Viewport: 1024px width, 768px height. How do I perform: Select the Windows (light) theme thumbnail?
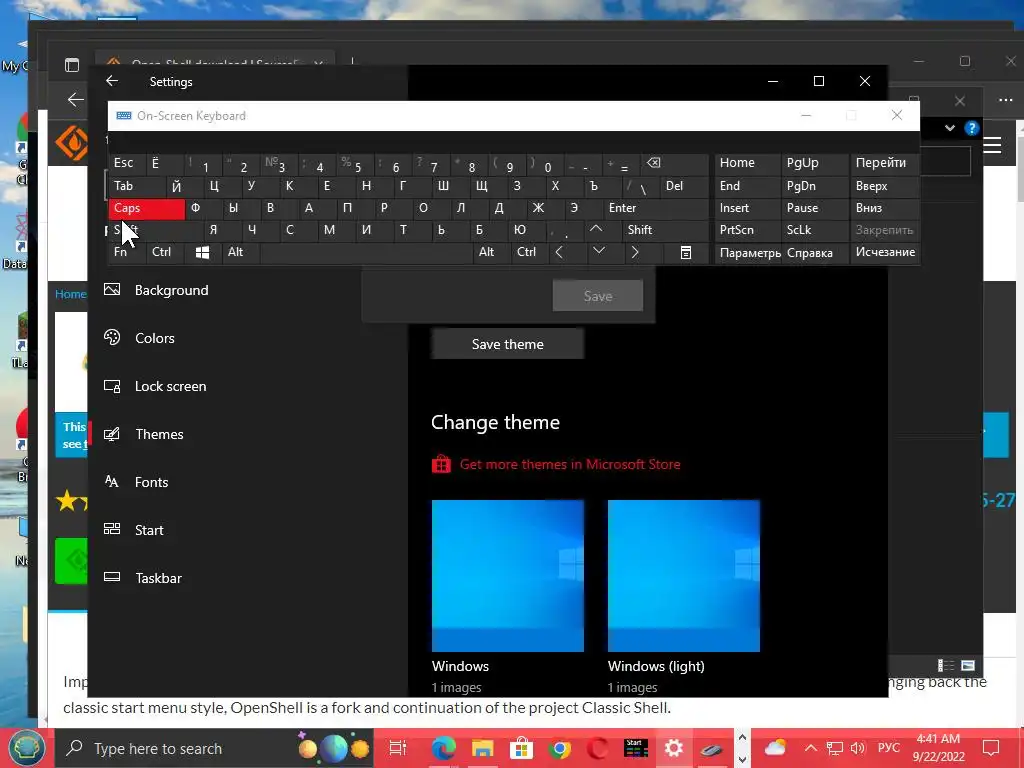tap(684, 576)
